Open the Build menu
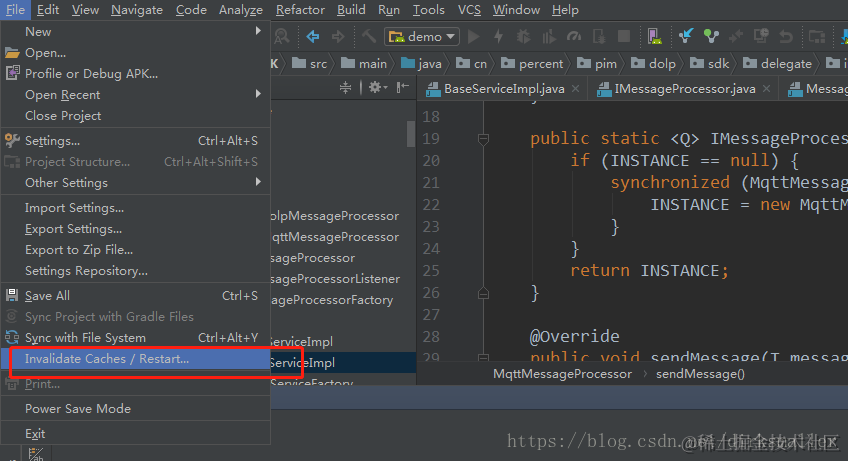The image size is (848, 461). pyautogui.click(x=352, y=10)
